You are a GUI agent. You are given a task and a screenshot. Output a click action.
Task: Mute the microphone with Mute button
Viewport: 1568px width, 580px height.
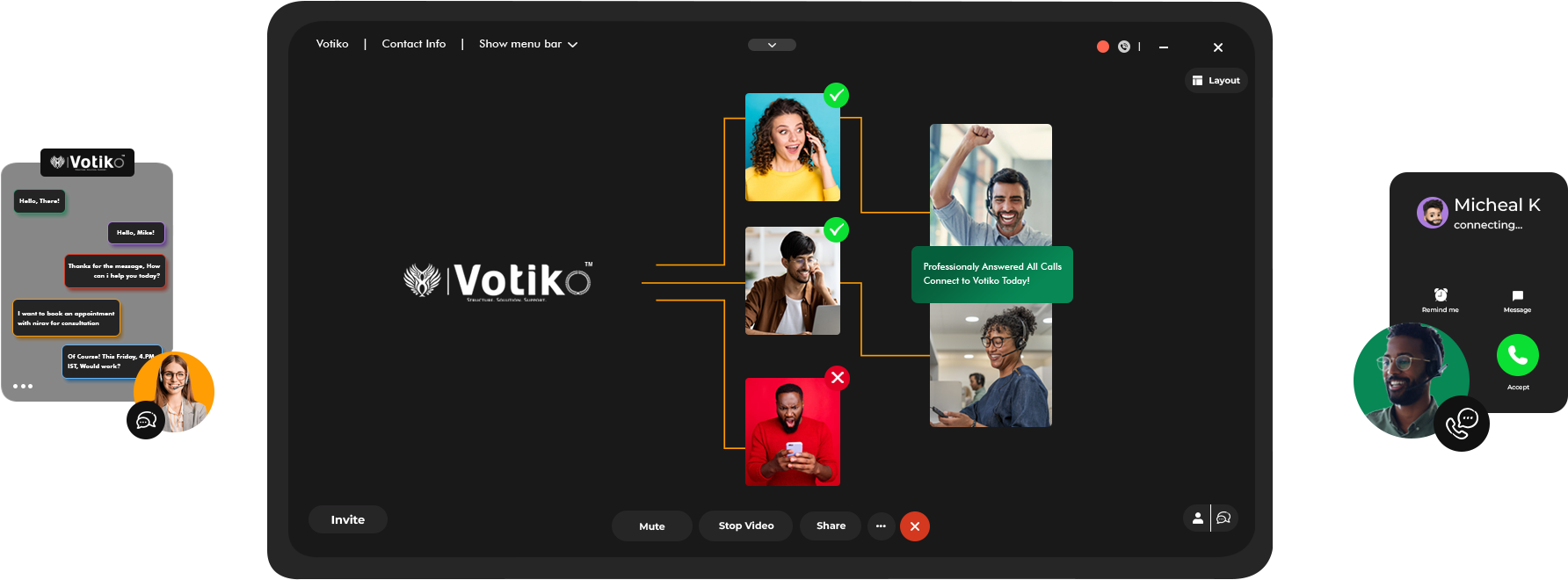(x=652, y=526)
